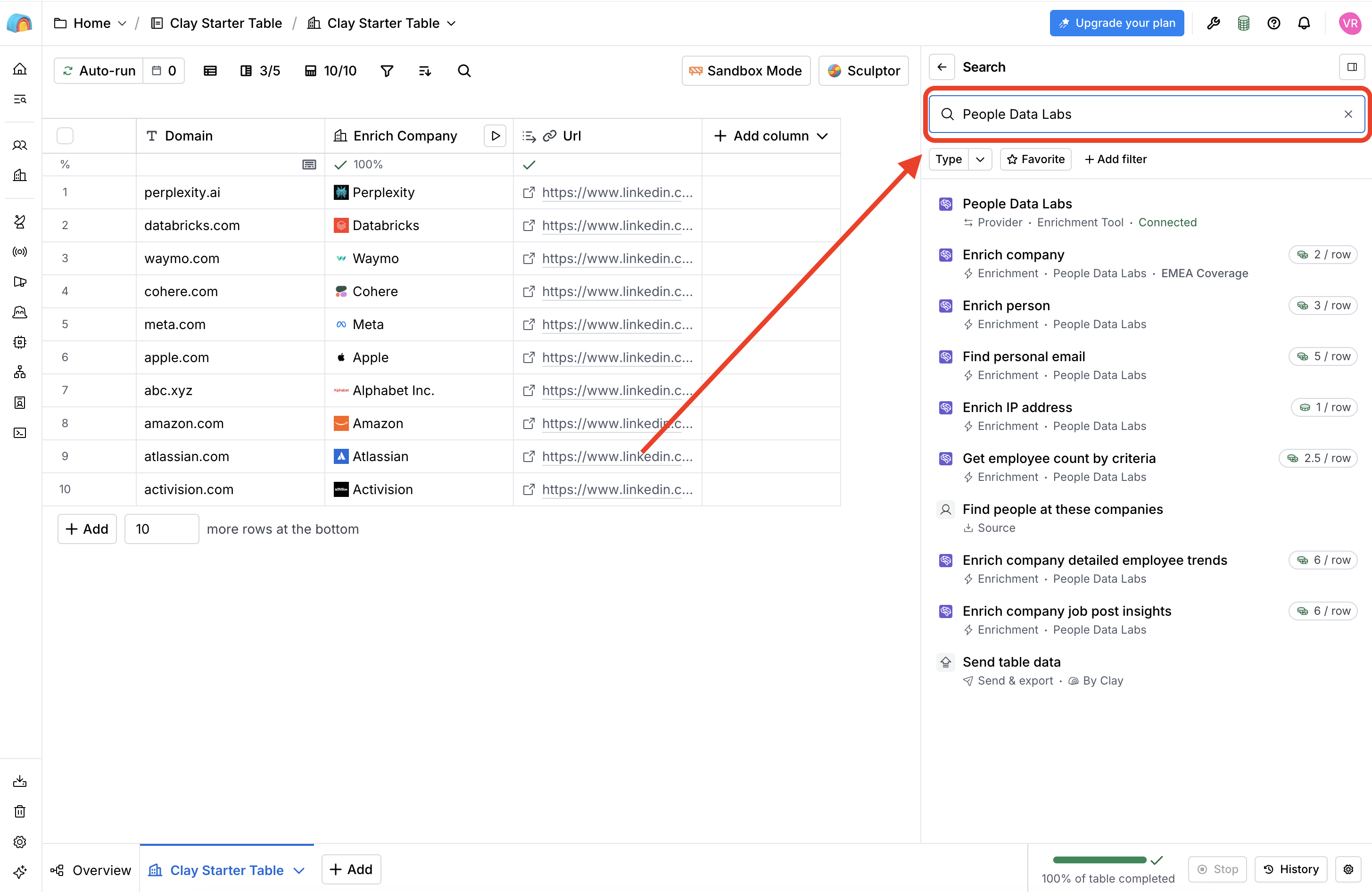
Task: Select the Enrich company enrichment
Action: [1146, 264]
